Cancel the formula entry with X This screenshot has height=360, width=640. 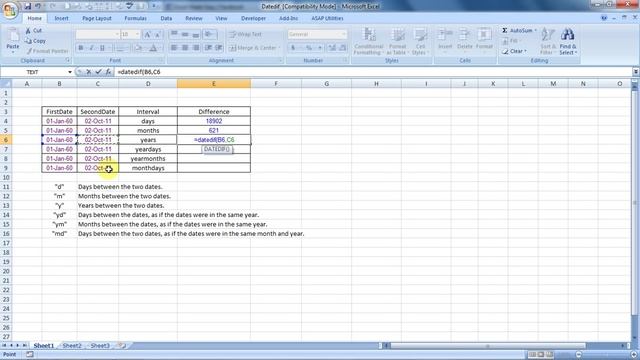(89, 72)
